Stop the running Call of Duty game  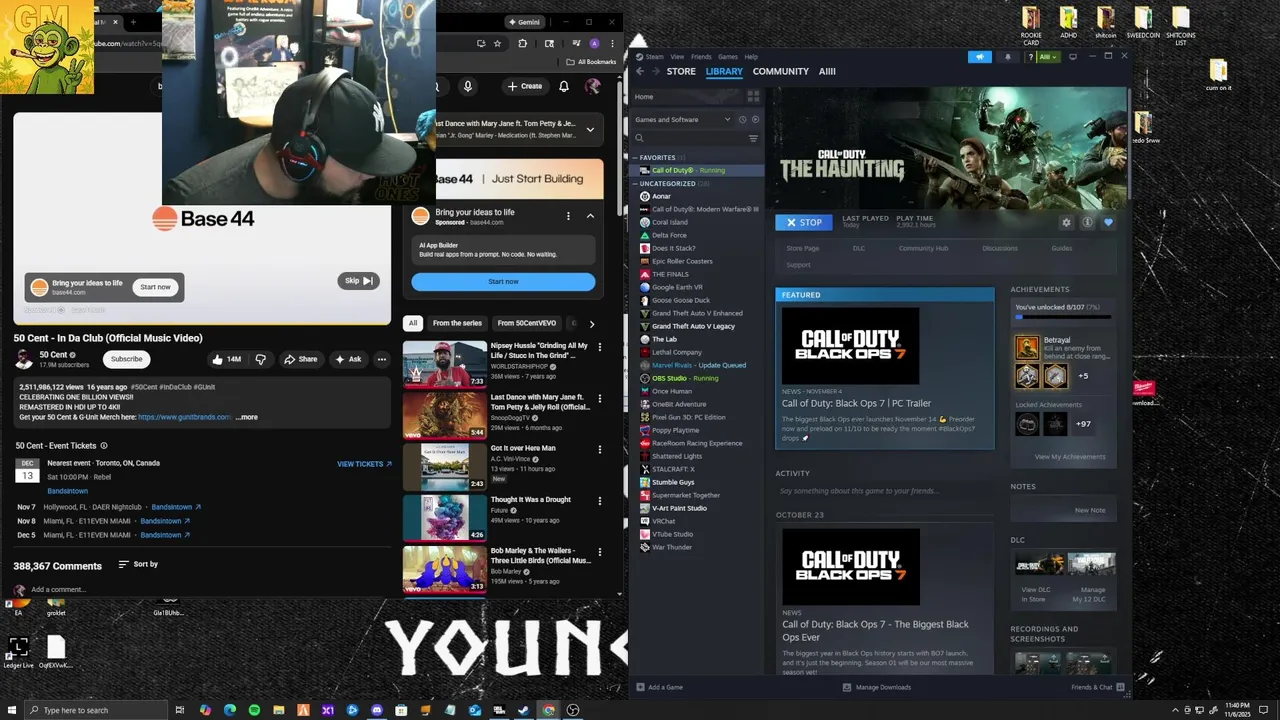[804, 223]
